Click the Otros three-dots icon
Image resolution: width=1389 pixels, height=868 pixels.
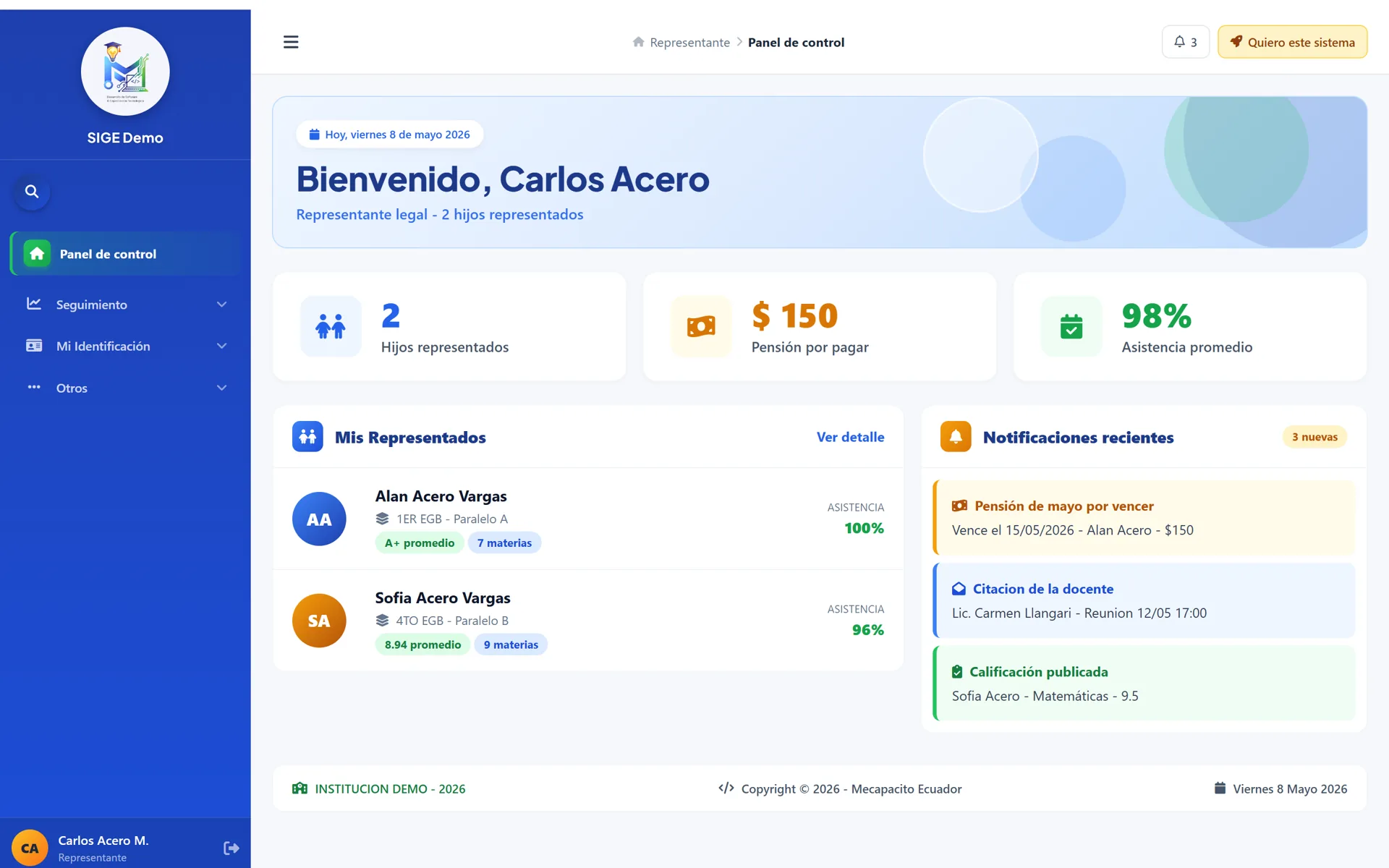pos(34,387)
